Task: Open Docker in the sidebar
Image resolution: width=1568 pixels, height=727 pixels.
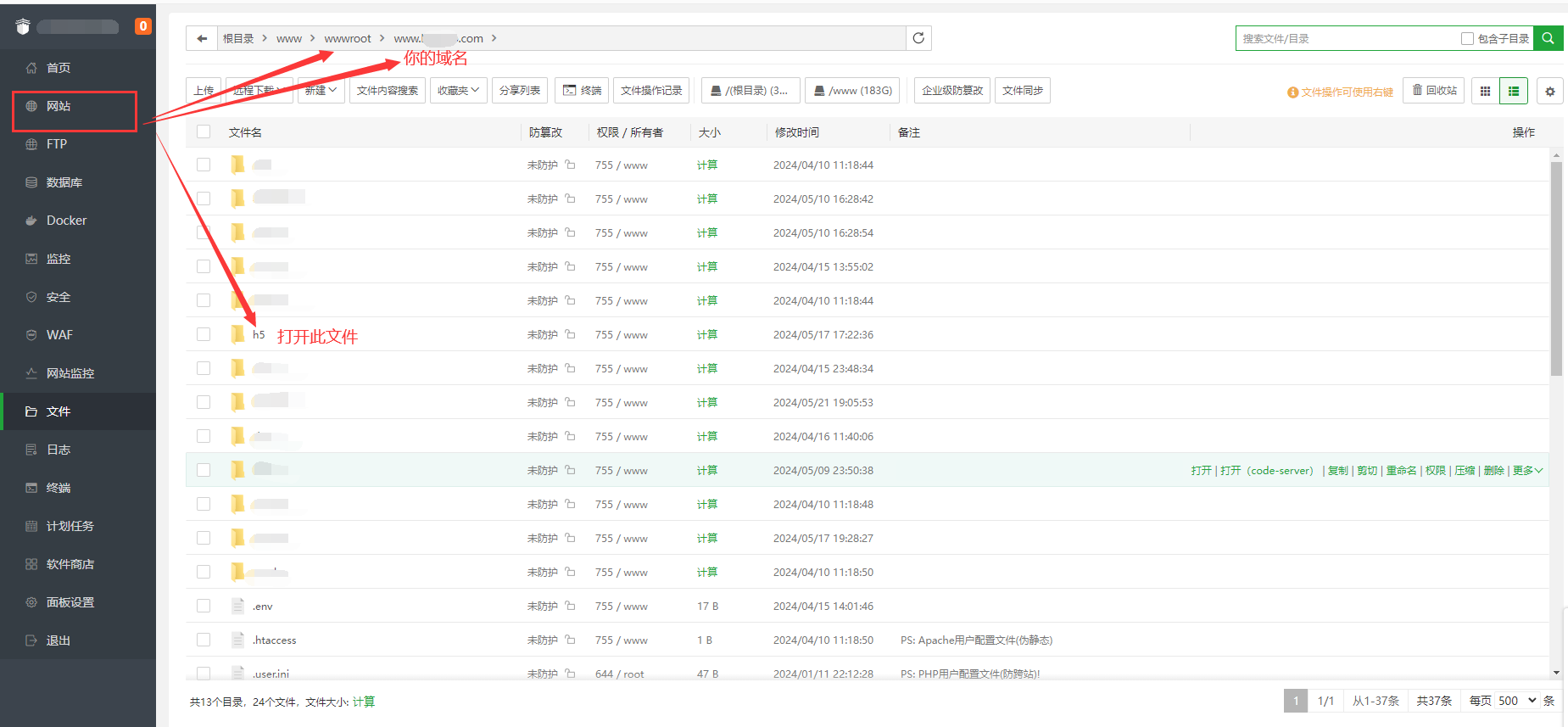Action: [66, 221]
